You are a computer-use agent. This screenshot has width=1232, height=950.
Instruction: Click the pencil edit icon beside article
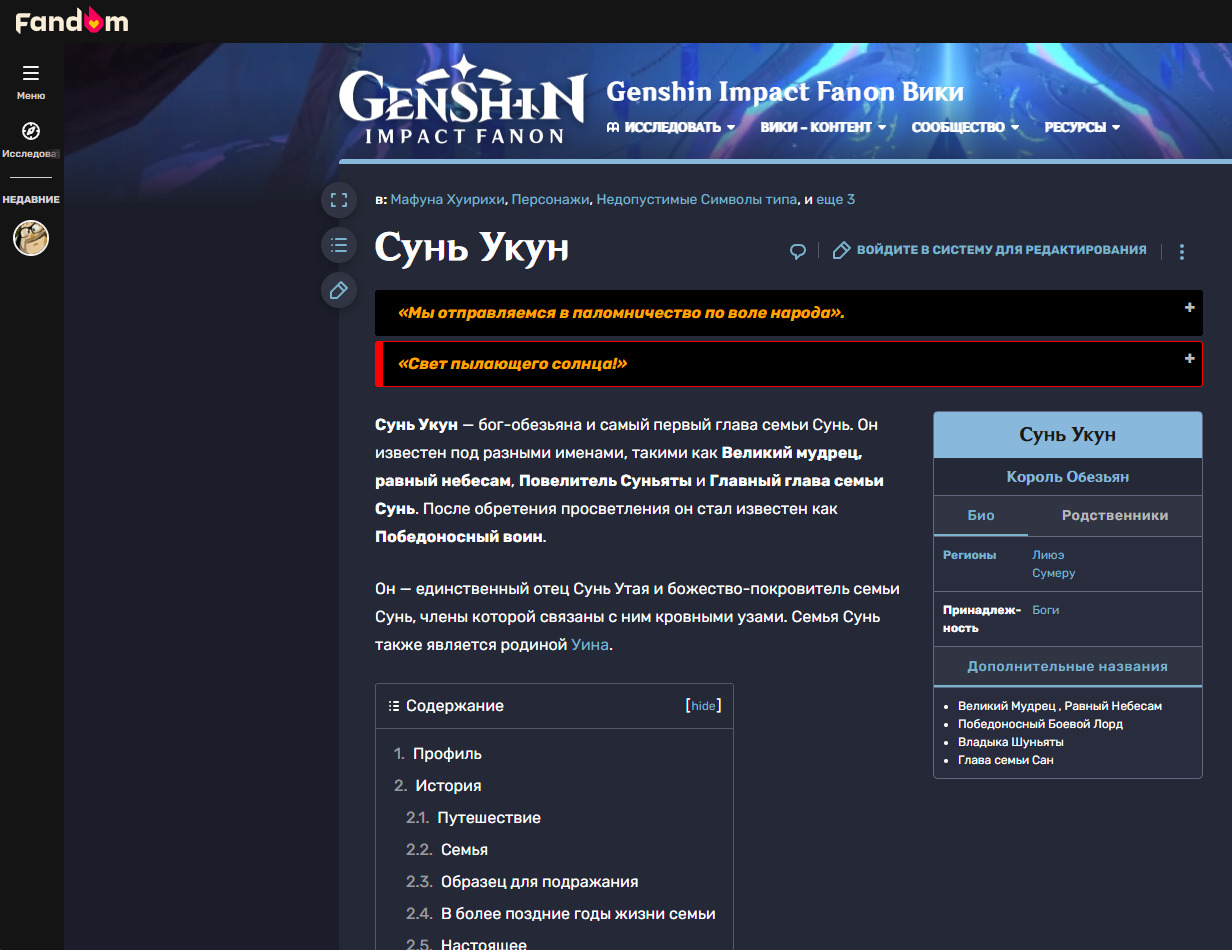click(x=339, y=290)
